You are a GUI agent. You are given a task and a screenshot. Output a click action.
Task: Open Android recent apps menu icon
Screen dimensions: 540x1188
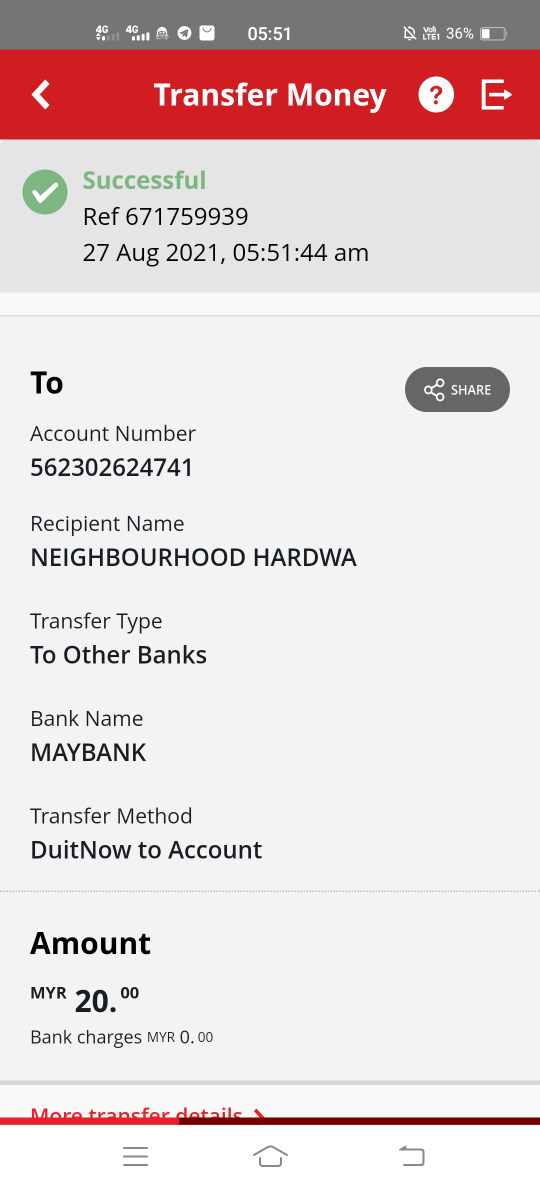[136, 1155]
